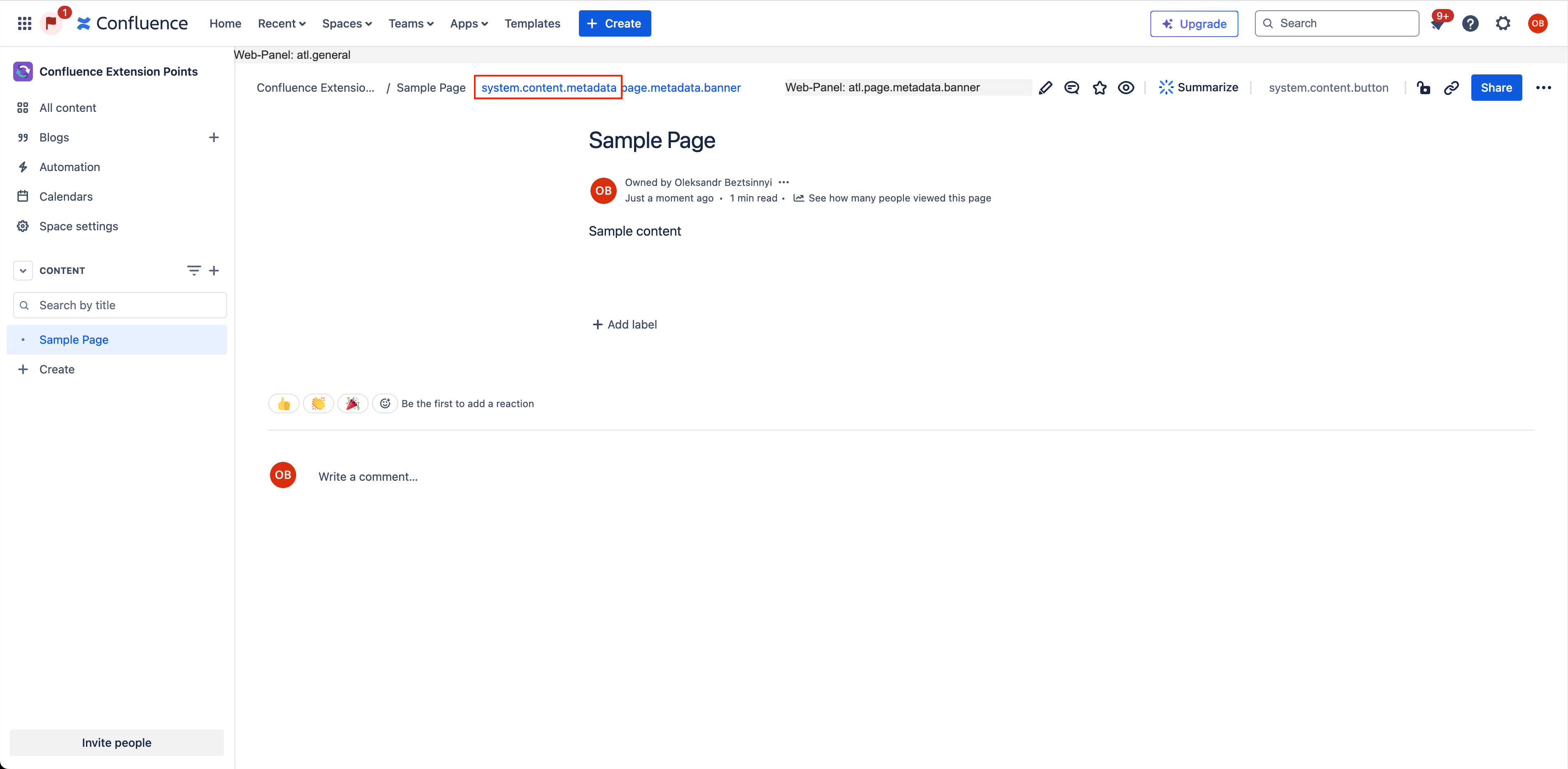The image size is (1568, 769).
Task: Click the Upgrade button
Action: (1194, 24)
